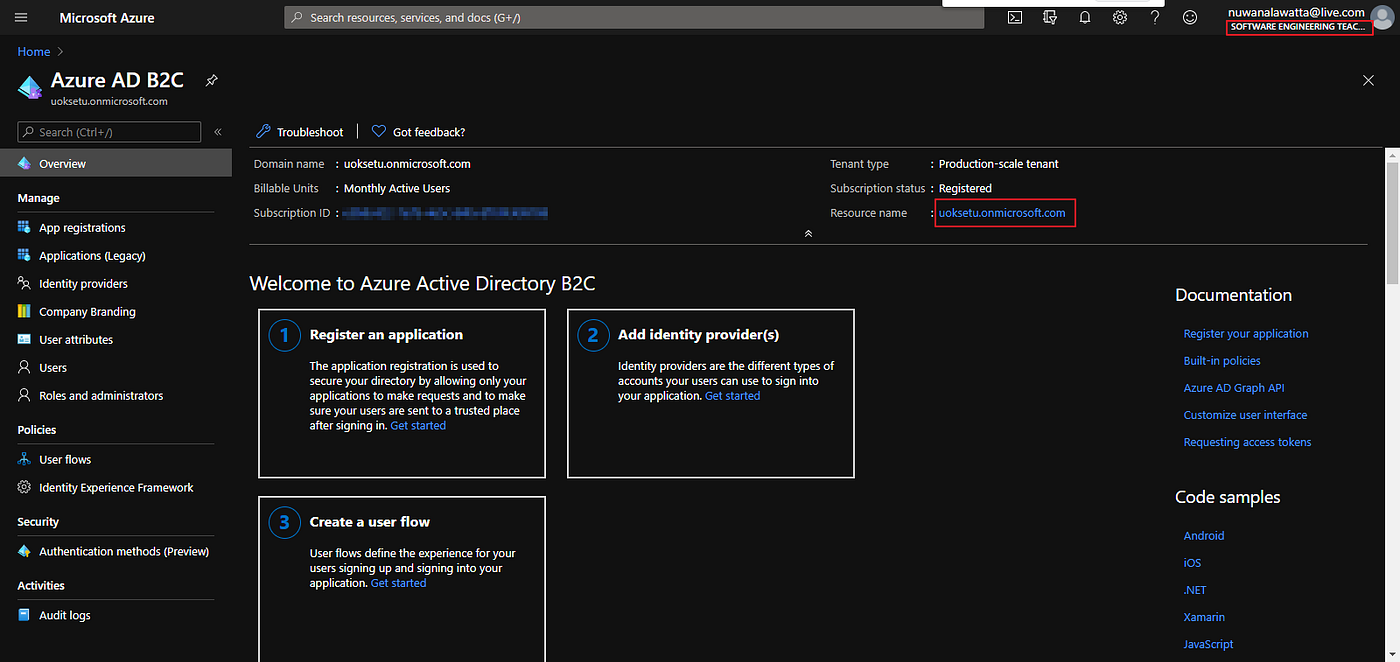This screenshot has height=662, width=1400.
Task: Open Customize user interface documentation
Action: point(1245,415)
